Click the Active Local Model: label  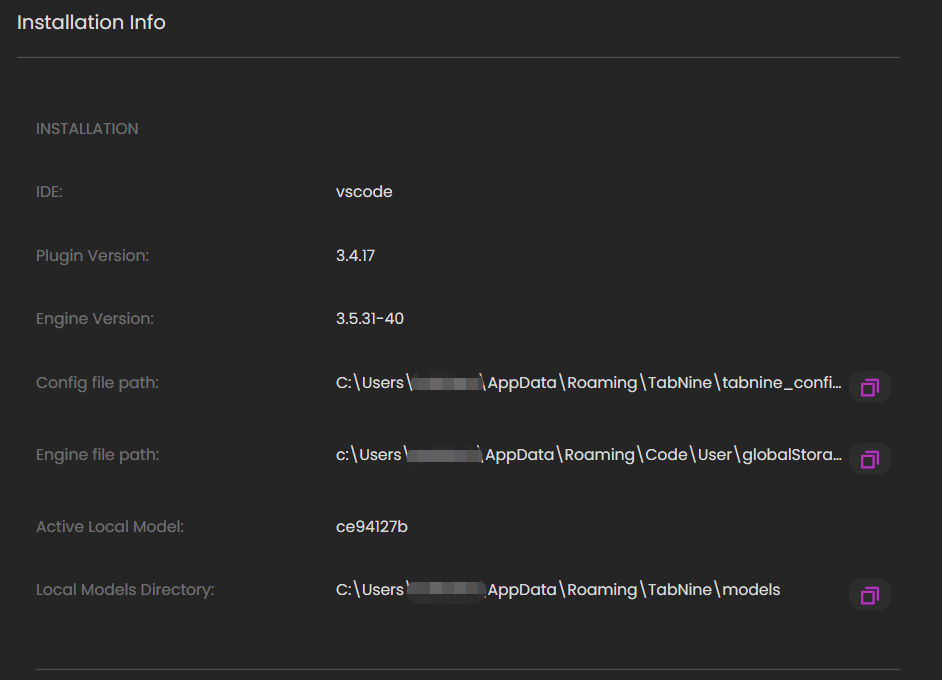point(110,526)
